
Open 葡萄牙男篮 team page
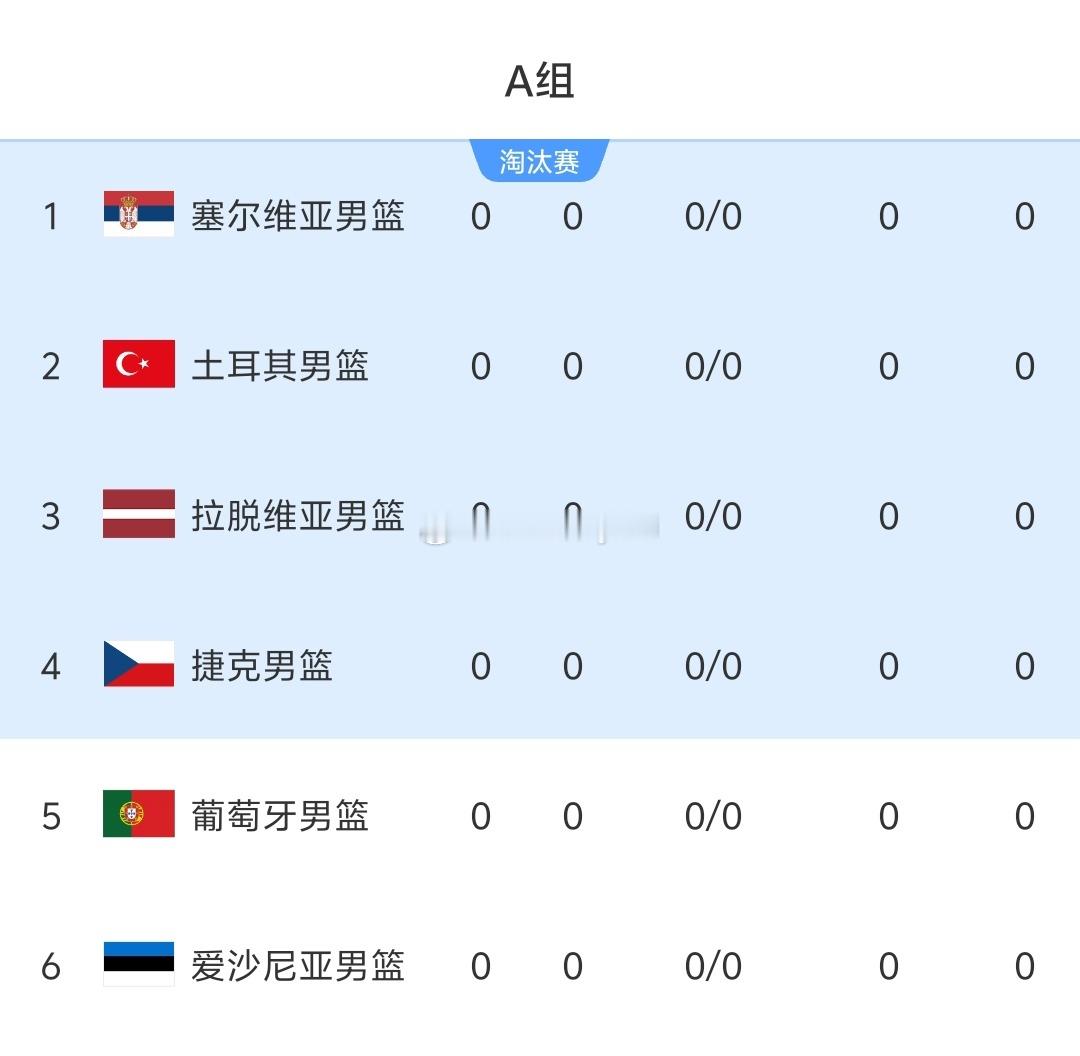[x=280, y=816]
